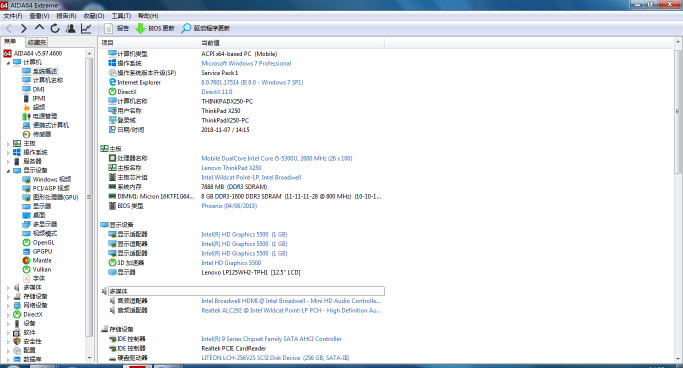Click the refresh toolbar icon
The image size is (683, 368).
pyautogui.click(x=55, y=28)
